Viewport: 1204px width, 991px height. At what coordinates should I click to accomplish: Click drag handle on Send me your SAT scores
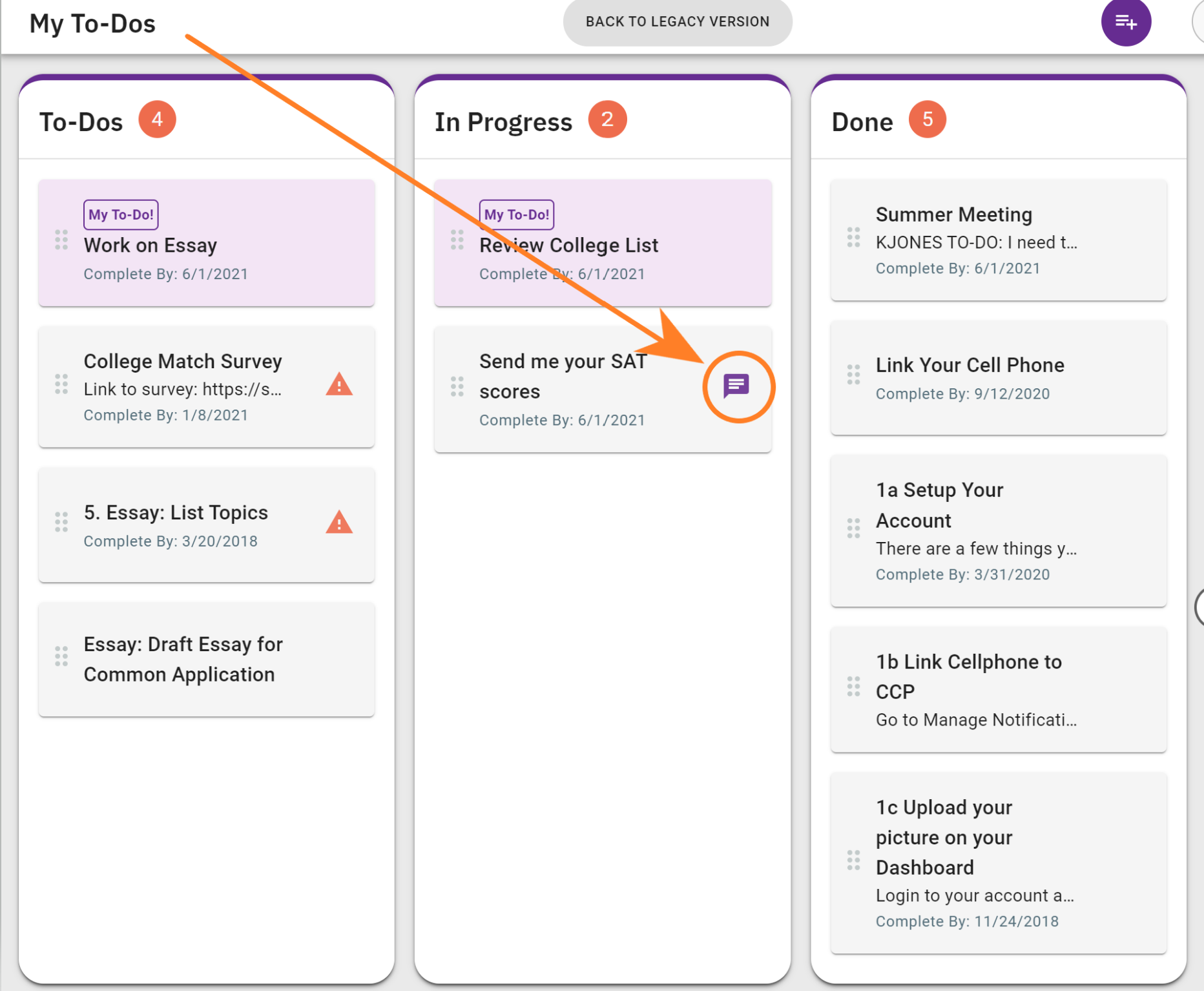pos(457,386)
